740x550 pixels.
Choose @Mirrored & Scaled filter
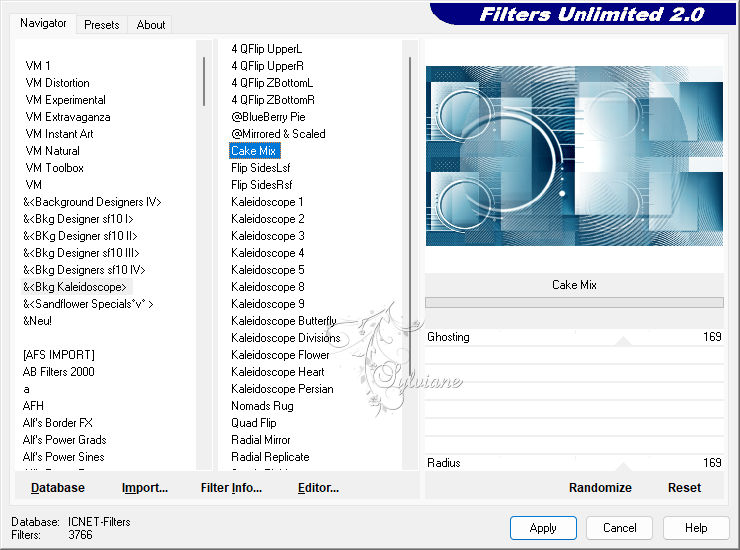tap(278, 134)
